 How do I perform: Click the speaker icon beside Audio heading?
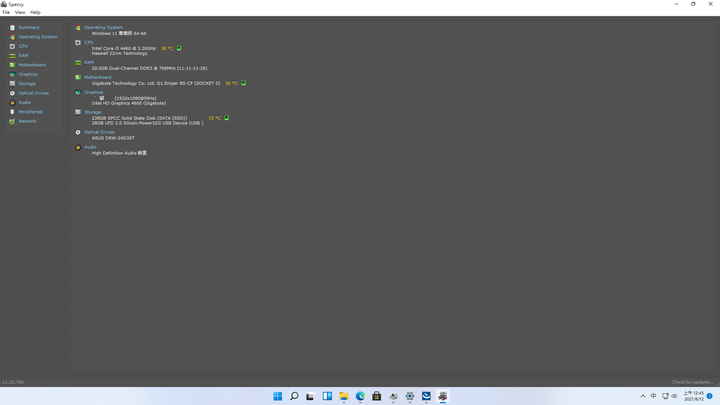tap(78, 147)
